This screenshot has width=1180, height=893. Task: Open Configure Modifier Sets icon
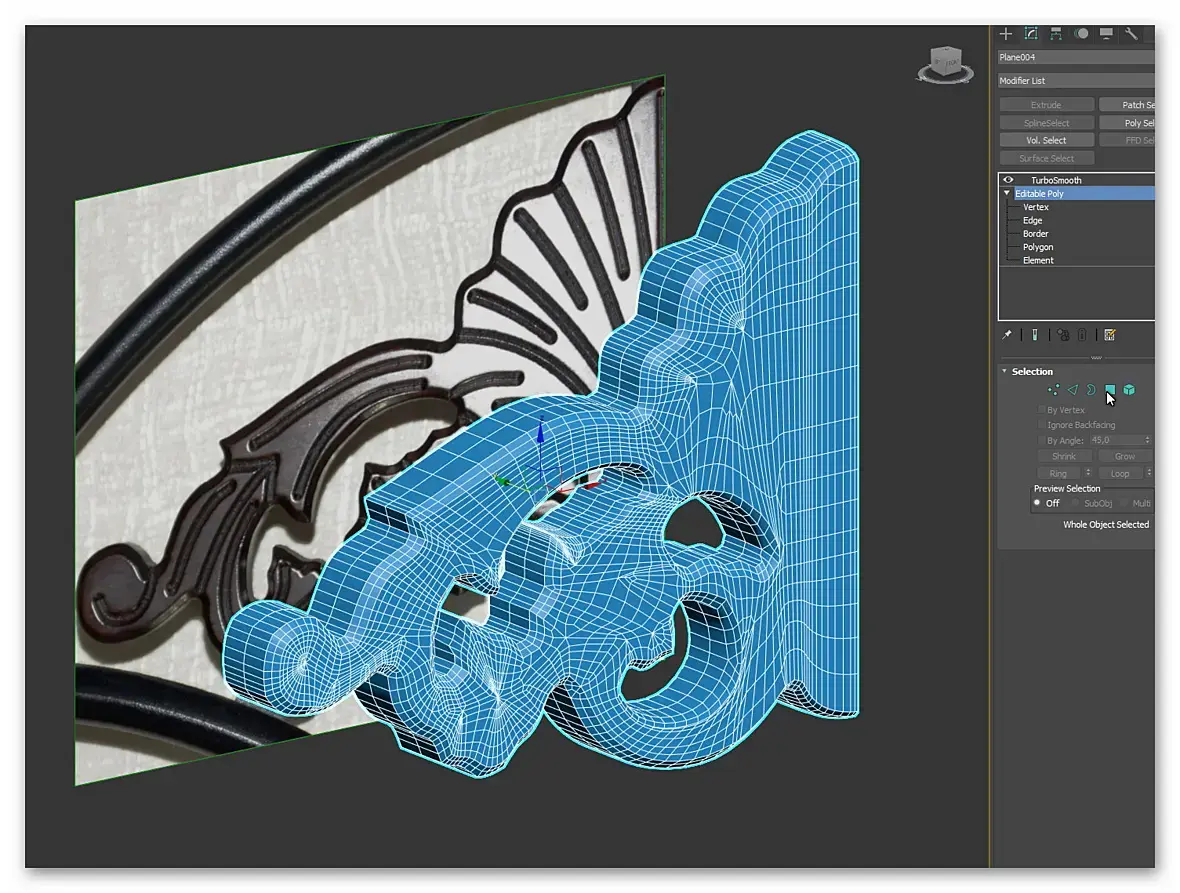(x=1110, y=335)
